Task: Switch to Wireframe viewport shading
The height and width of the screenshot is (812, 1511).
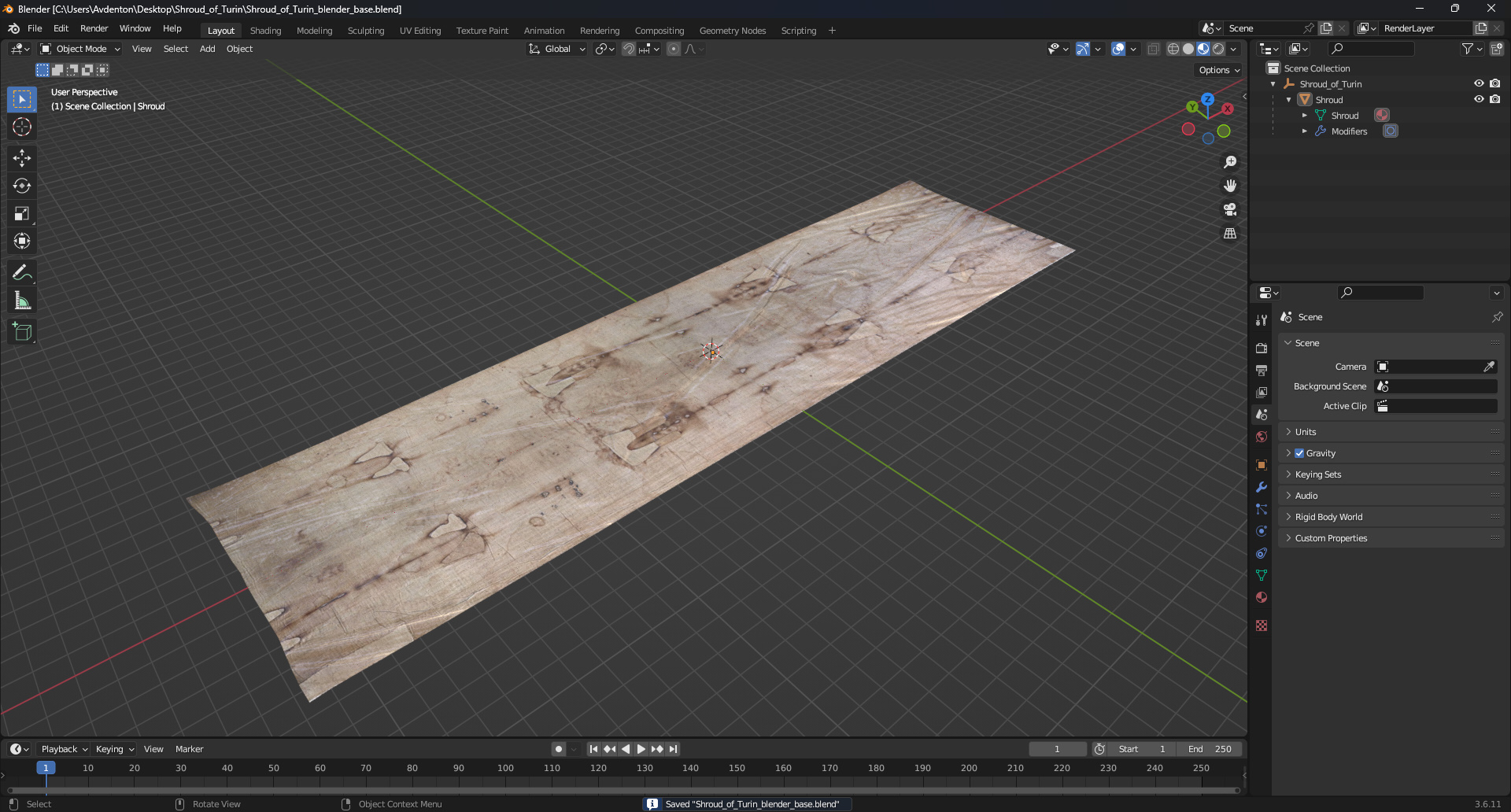Action: 1173,49
